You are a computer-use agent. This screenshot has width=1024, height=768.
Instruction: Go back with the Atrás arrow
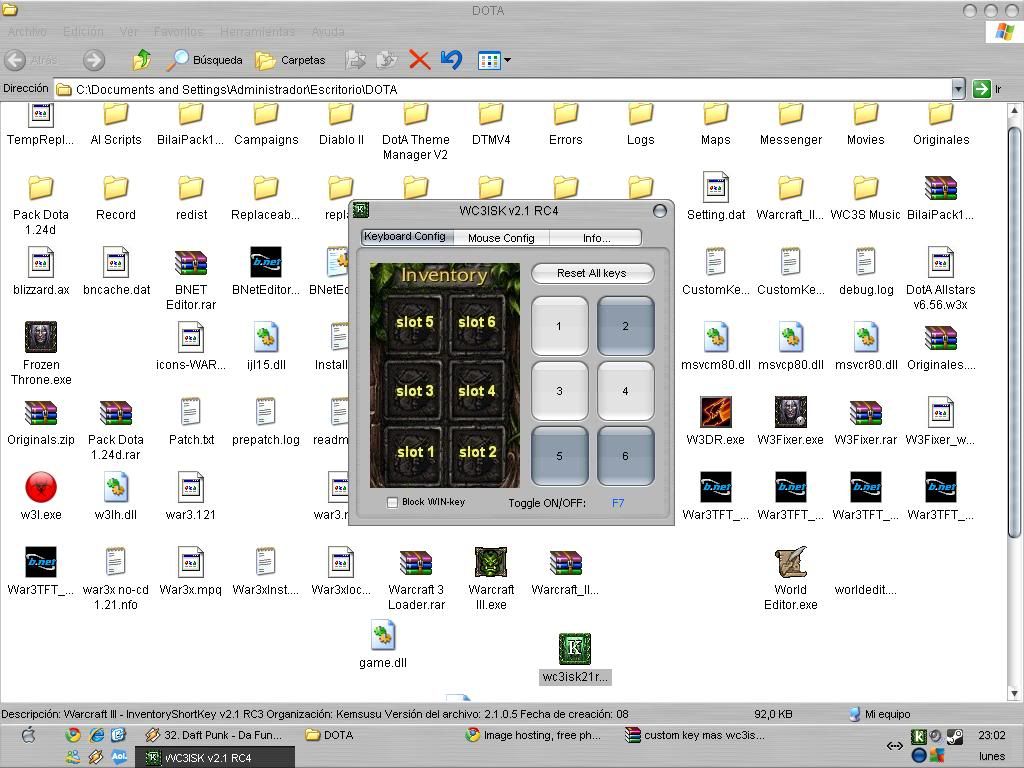(x=16, y=60)
